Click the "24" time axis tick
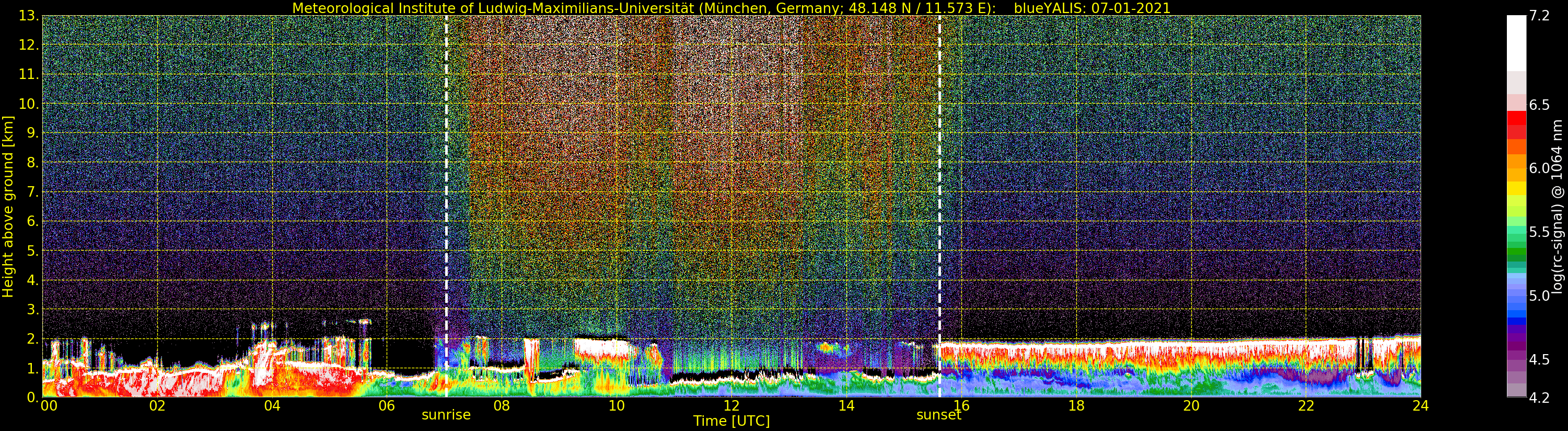Image resolution: width=1568 pixels, height=431 pixels. point(1421,406)
